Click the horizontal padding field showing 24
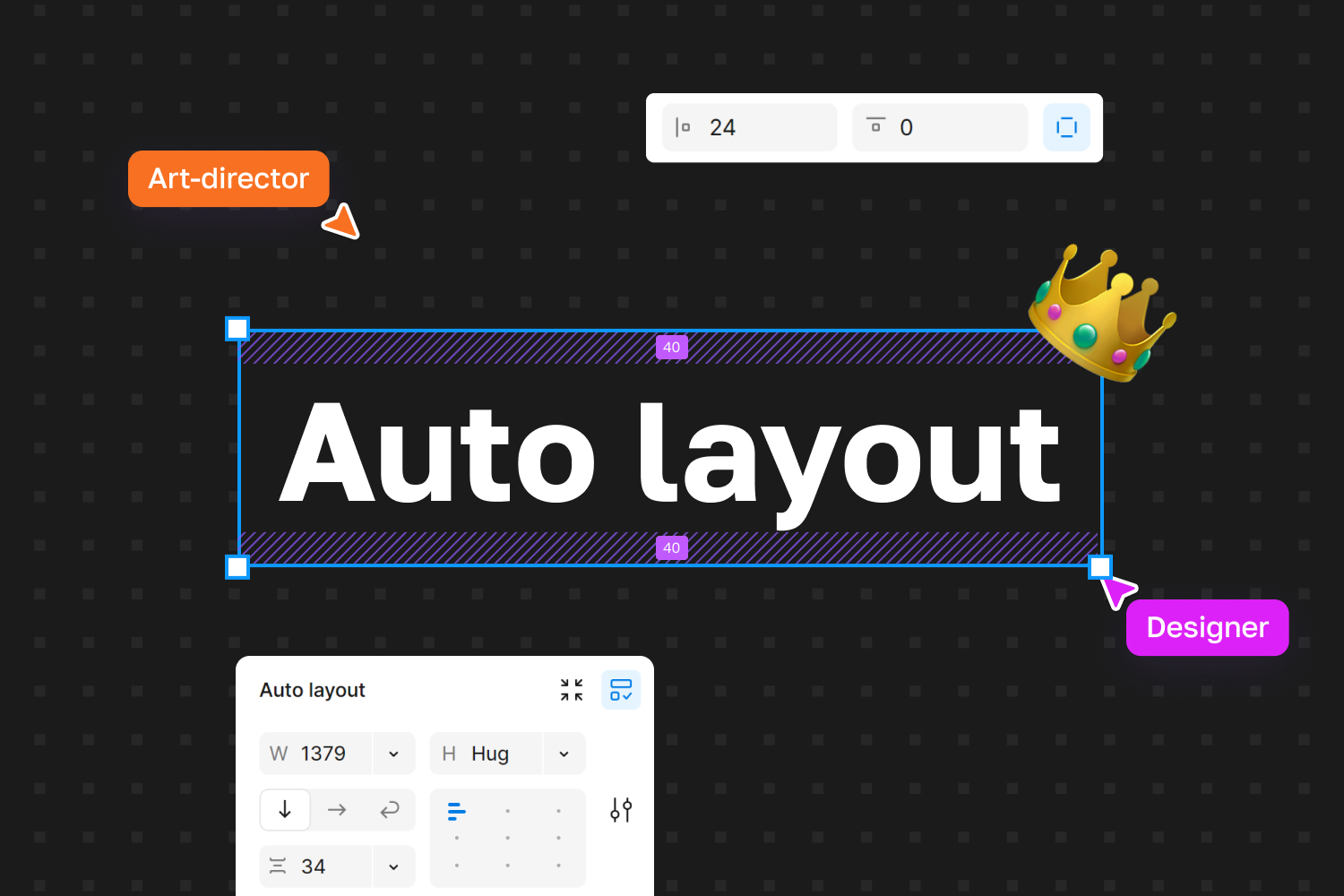Screen dimensions: 1344x896 coord(750,127)
